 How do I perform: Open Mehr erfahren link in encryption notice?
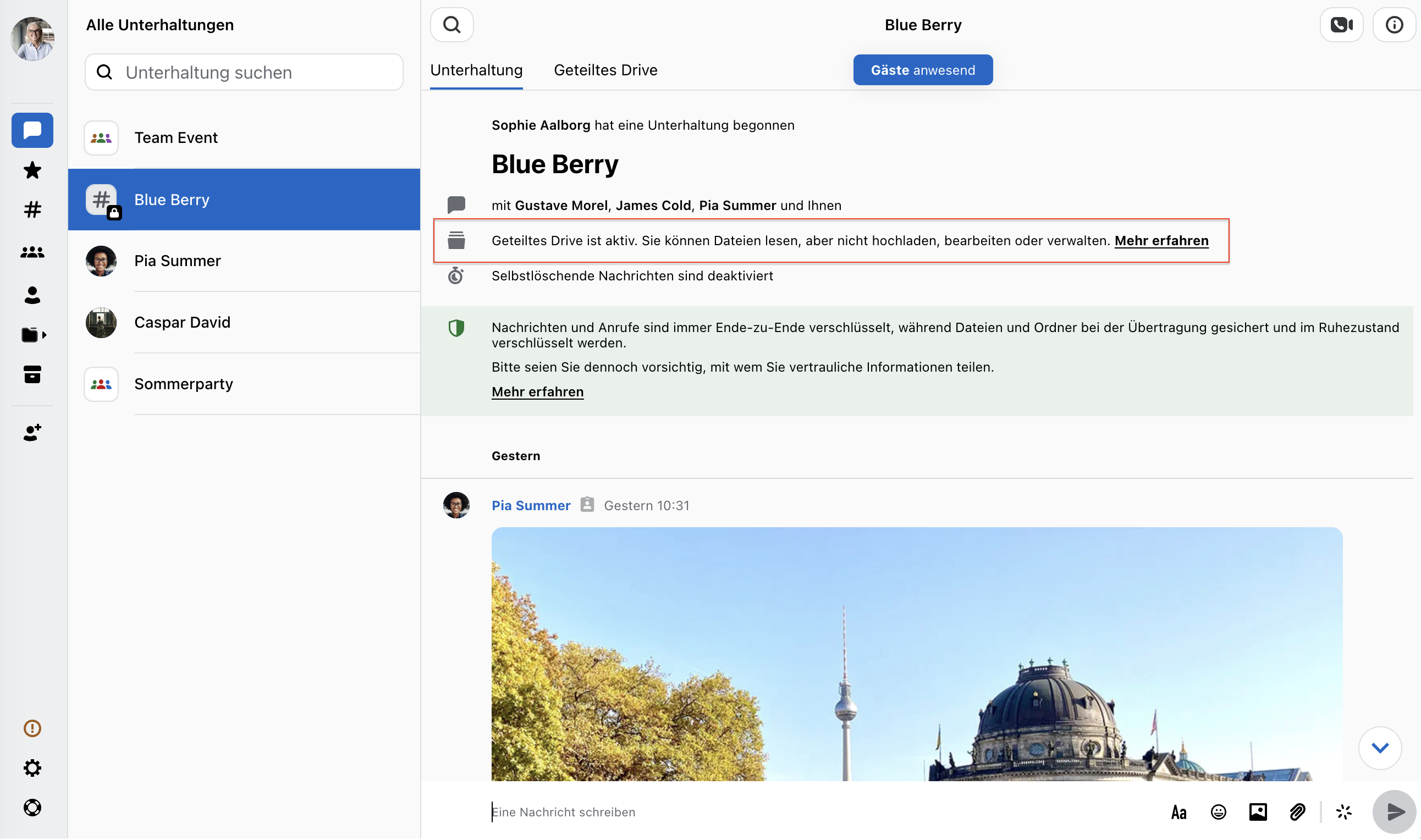(x=537, y=393)
